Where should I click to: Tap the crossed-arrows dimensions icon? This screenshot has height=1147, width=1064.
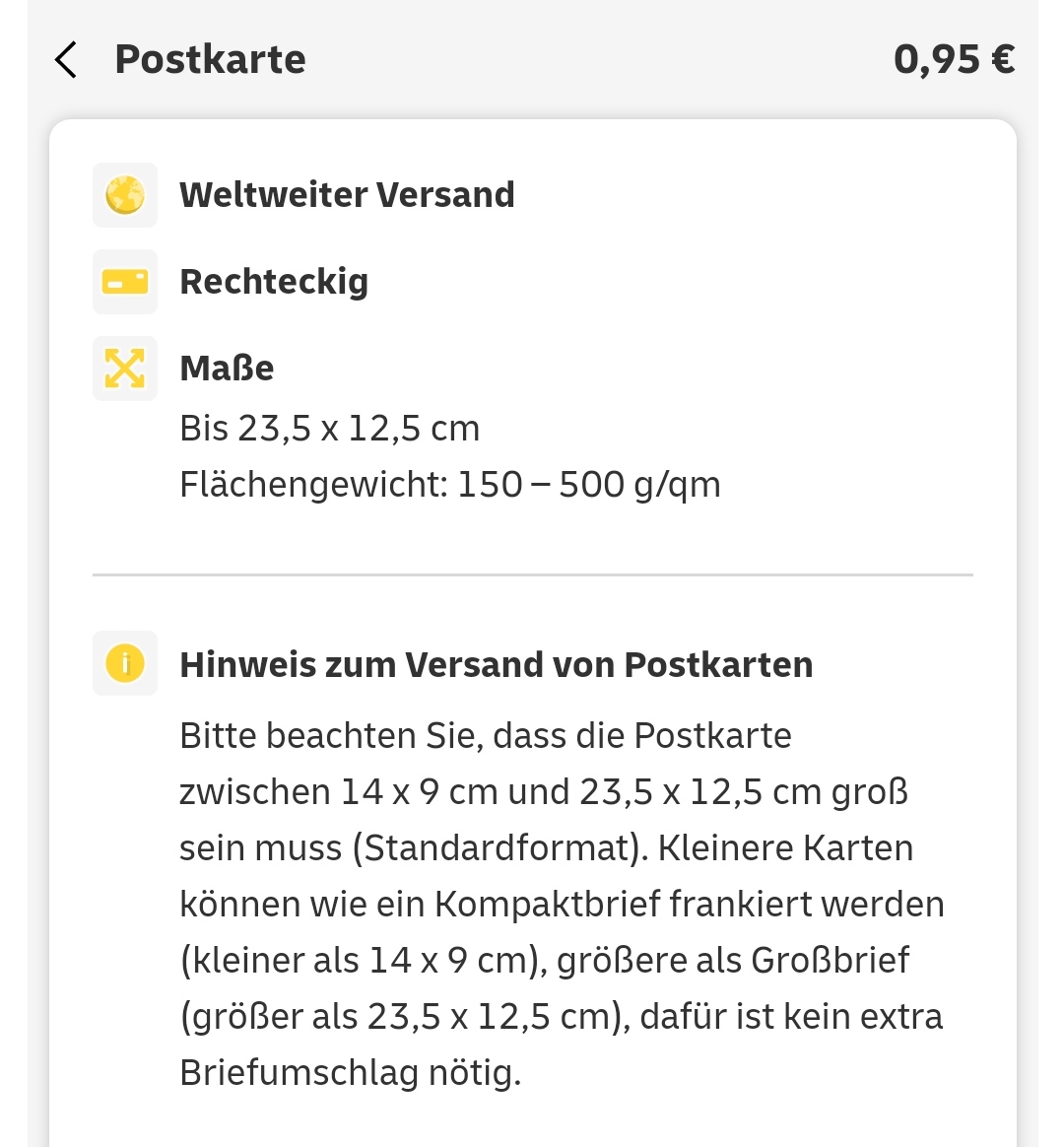pyautogui.click(x=125, y=368)
